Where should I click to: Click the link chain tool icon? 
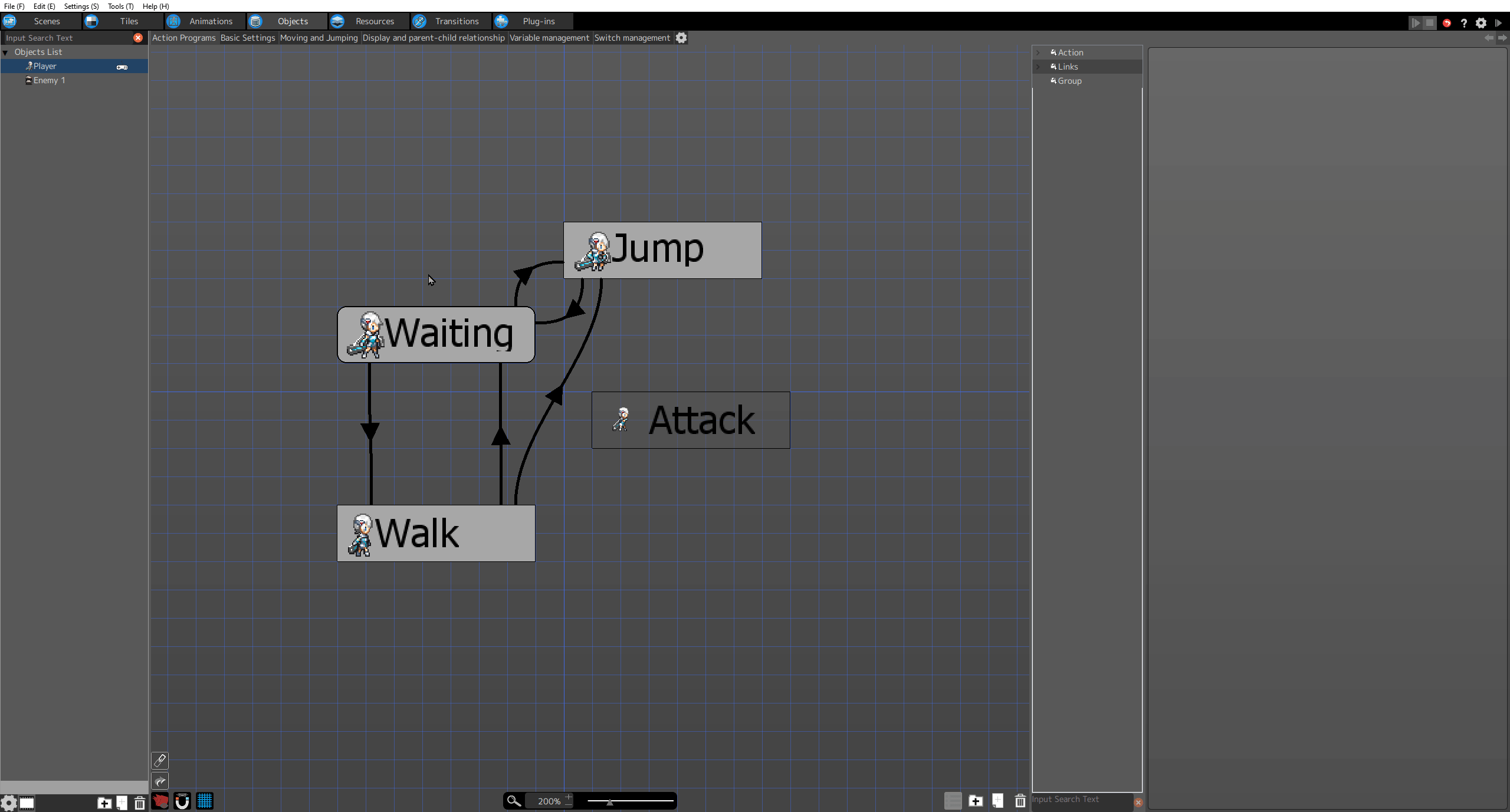160,760
